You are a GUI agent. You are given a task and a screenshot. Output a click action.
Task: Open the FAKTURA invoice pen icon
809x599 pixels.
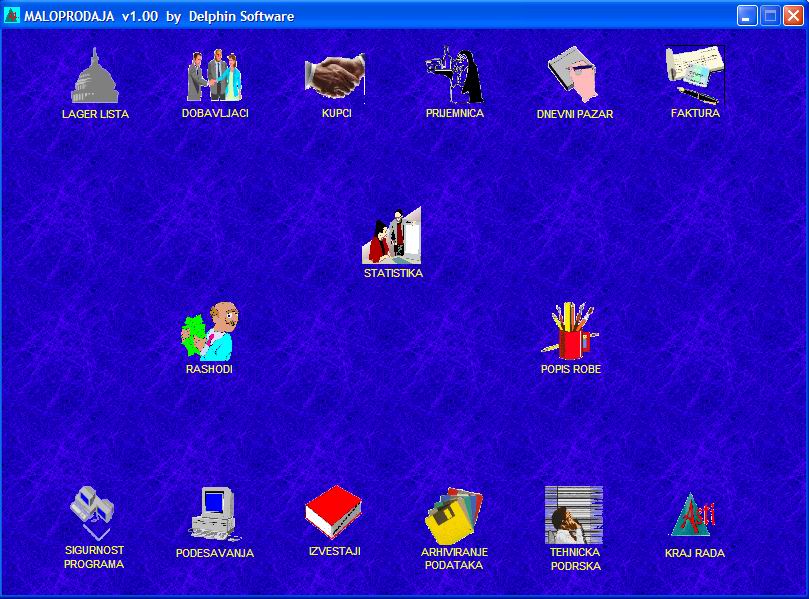point(695,75)
